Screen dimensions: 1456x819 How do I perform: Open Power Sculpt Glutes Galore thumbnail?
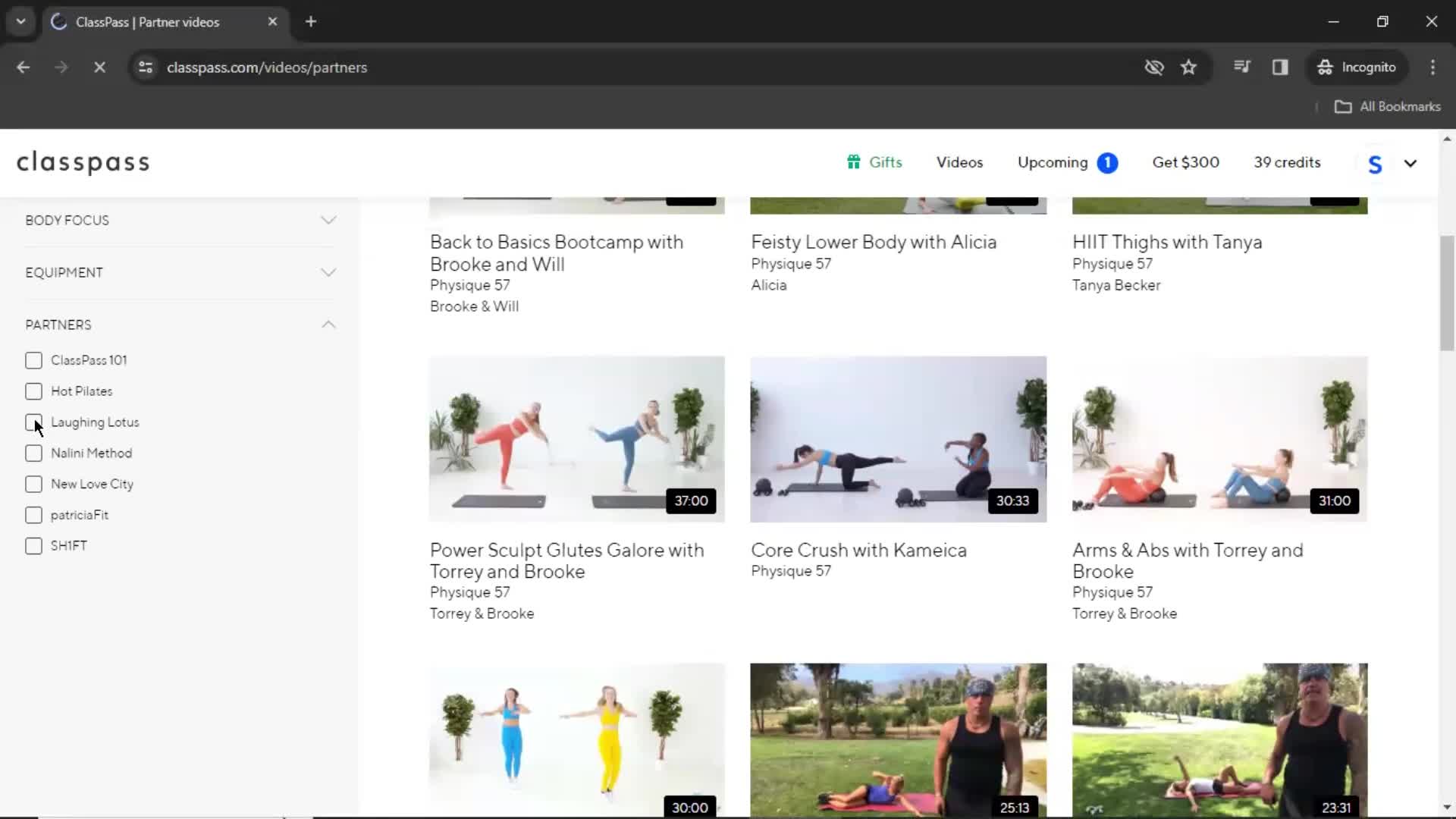[577, 440]
